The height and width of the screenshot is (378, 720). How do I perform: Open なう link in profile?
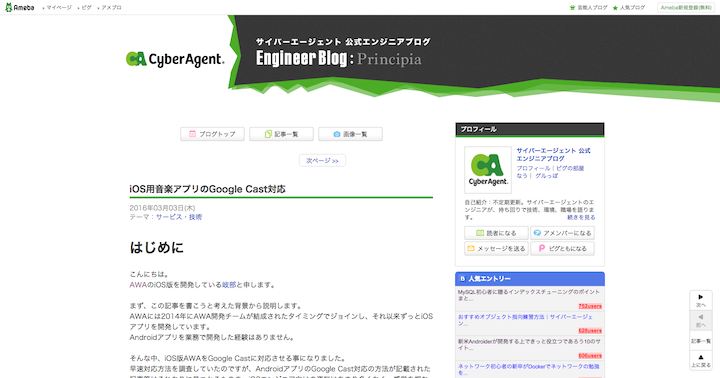pyautogui.click(x=522, y=176)
